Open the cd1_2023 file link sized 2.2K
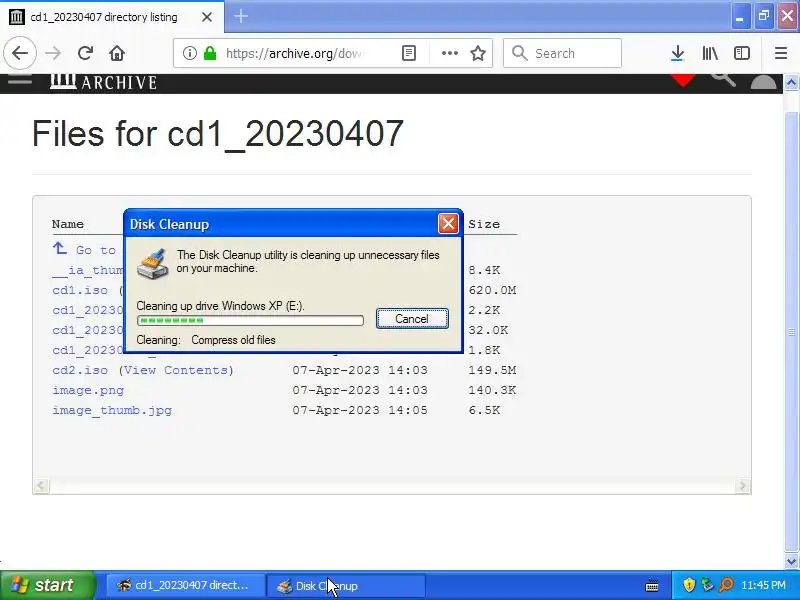The height and width of the screenshot is (600, 800). pyautogui.click(x=88, y=310)
